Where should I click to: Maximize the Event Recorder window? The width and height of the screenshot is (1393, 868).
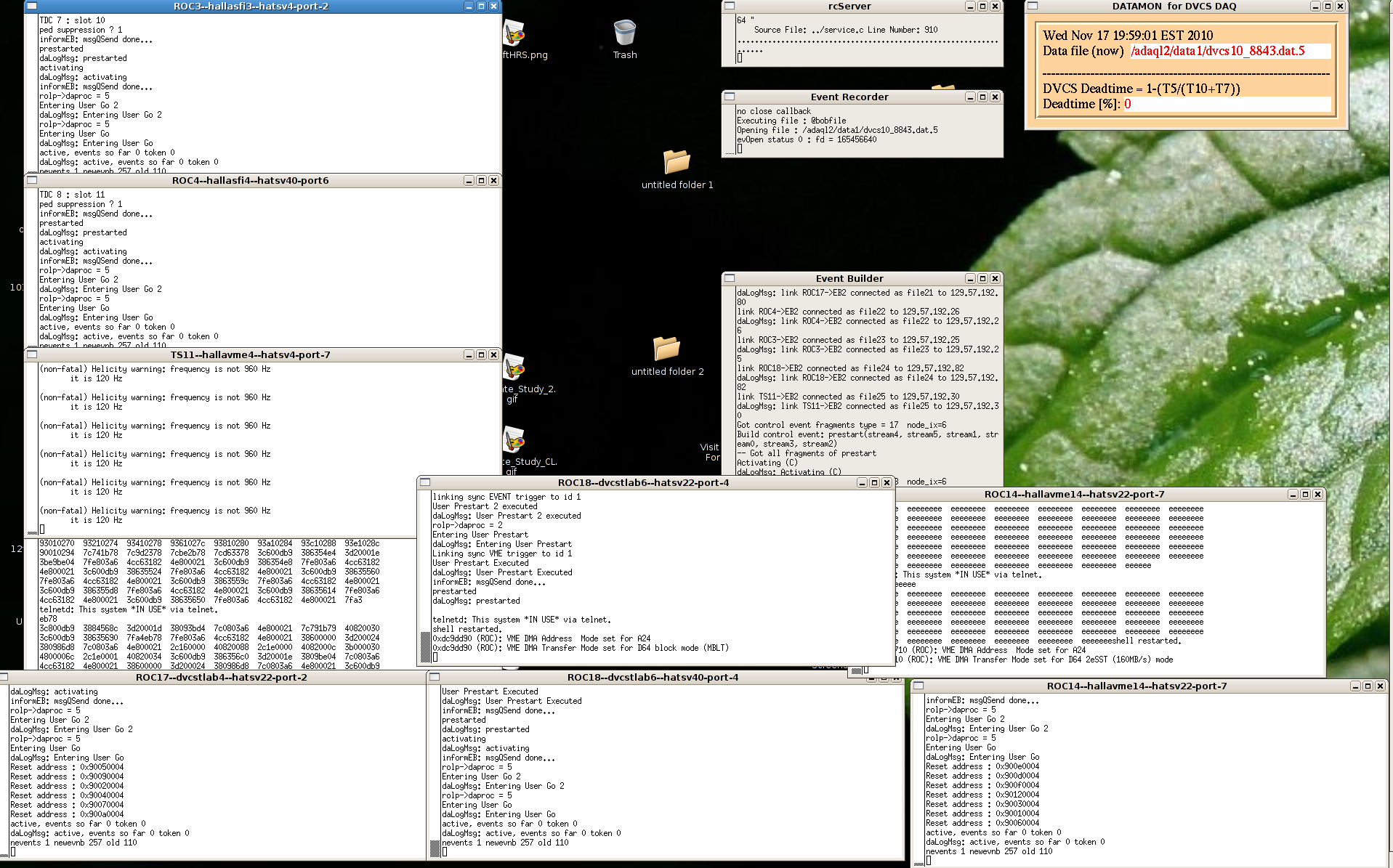[x=982, y=97]
